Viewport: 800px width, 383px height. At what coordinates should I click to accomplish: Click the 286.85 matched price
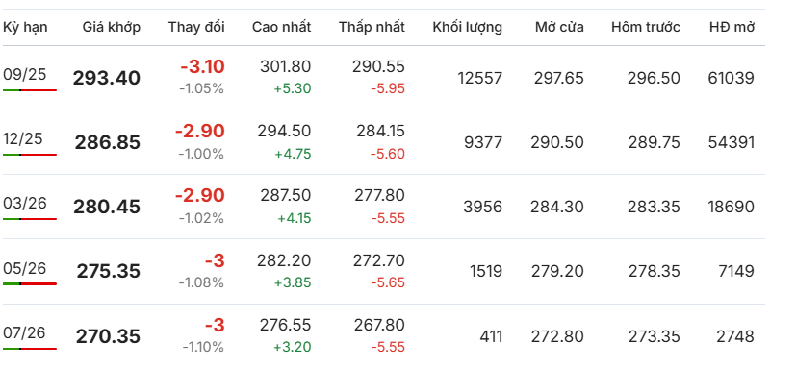click(108, 142)
